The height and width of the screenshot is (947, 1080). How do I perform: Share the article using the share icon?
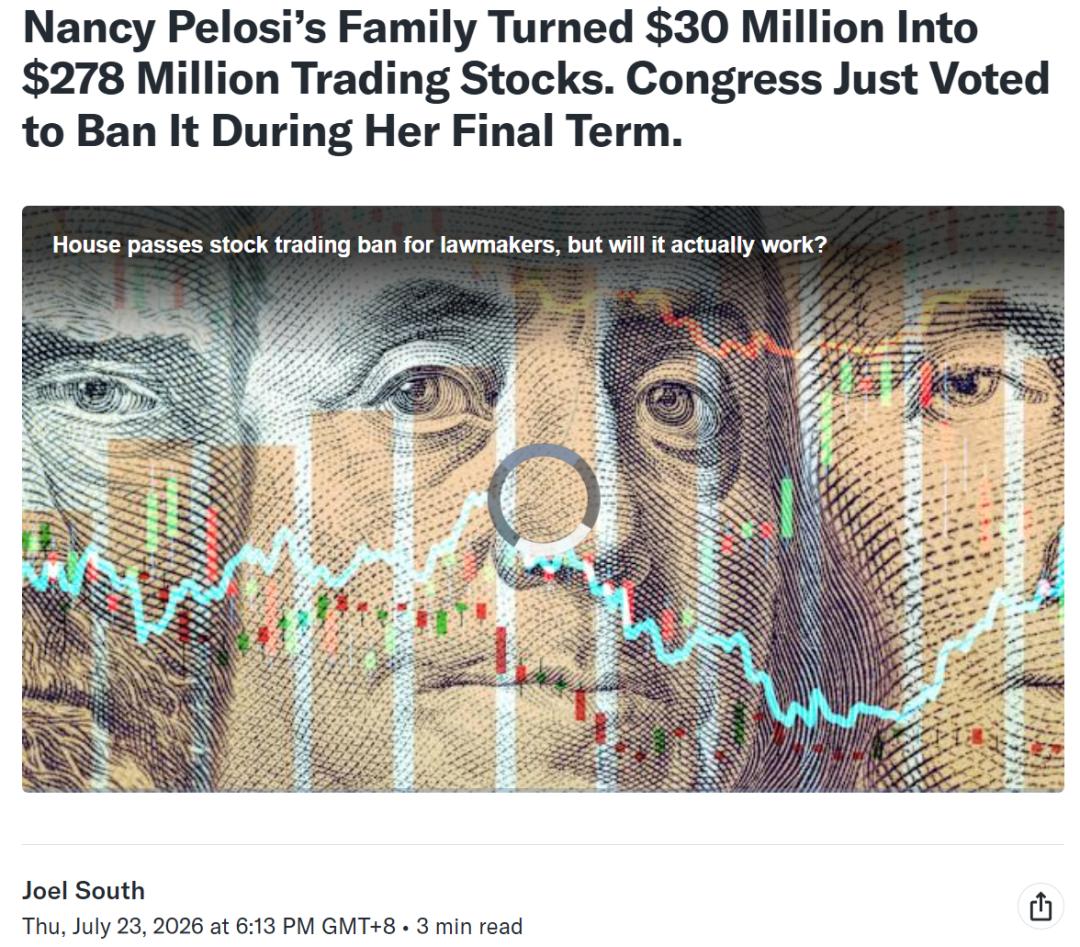(x=1040, y=906)
